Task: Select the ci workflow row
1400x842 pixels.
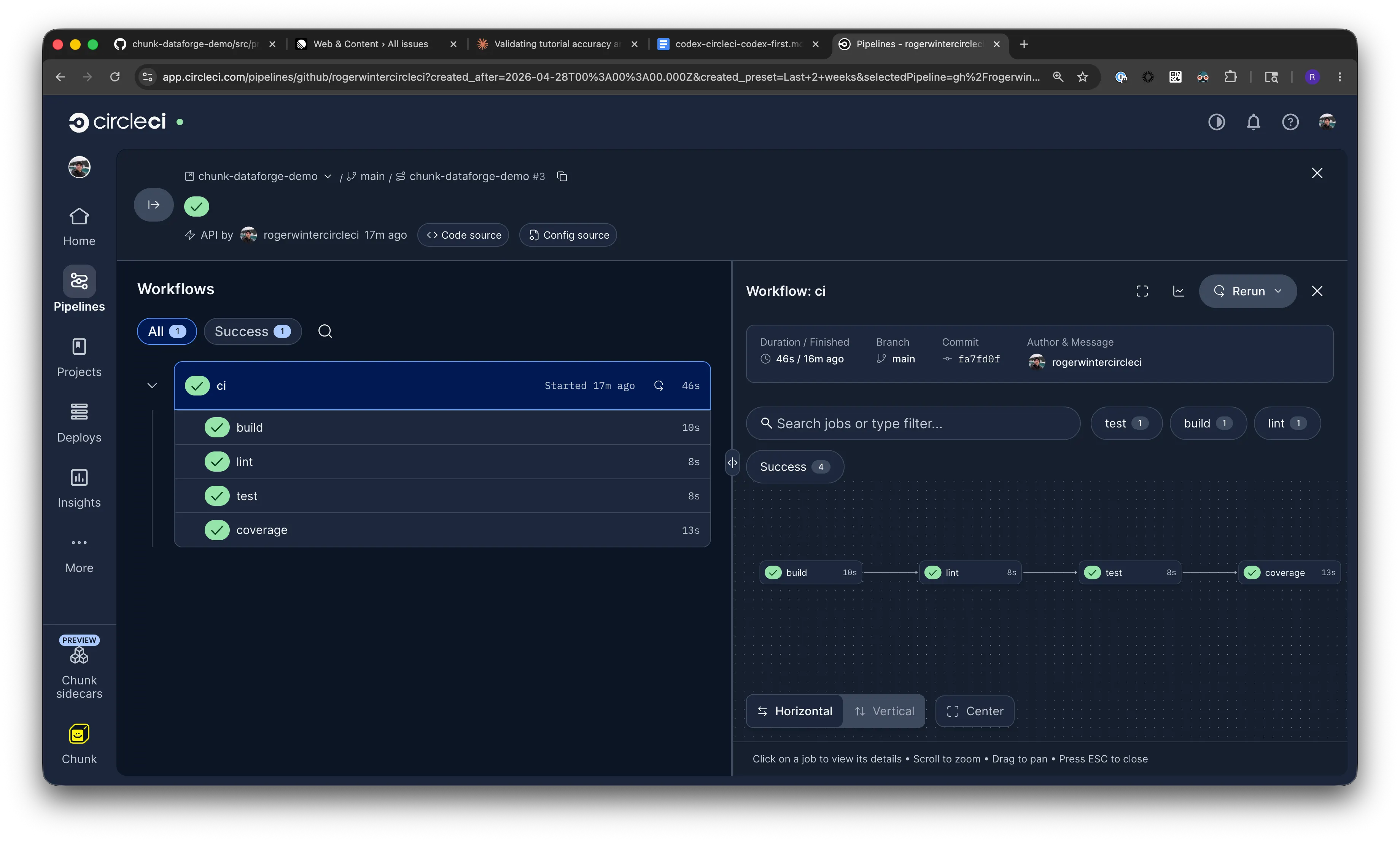Action: pyautogui.click(x=442, y=386)
